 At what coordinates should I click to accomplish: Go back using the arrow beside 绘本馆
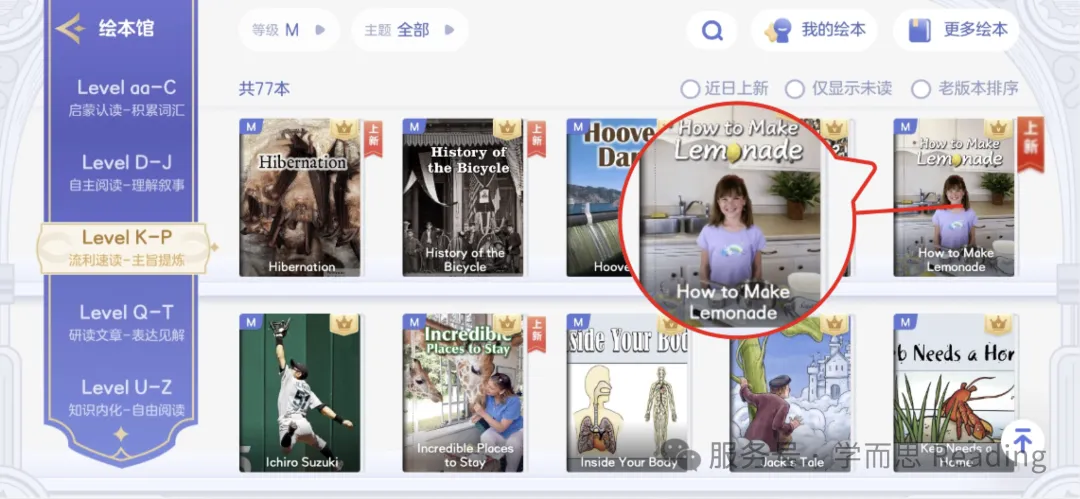(x=70, y=29)
